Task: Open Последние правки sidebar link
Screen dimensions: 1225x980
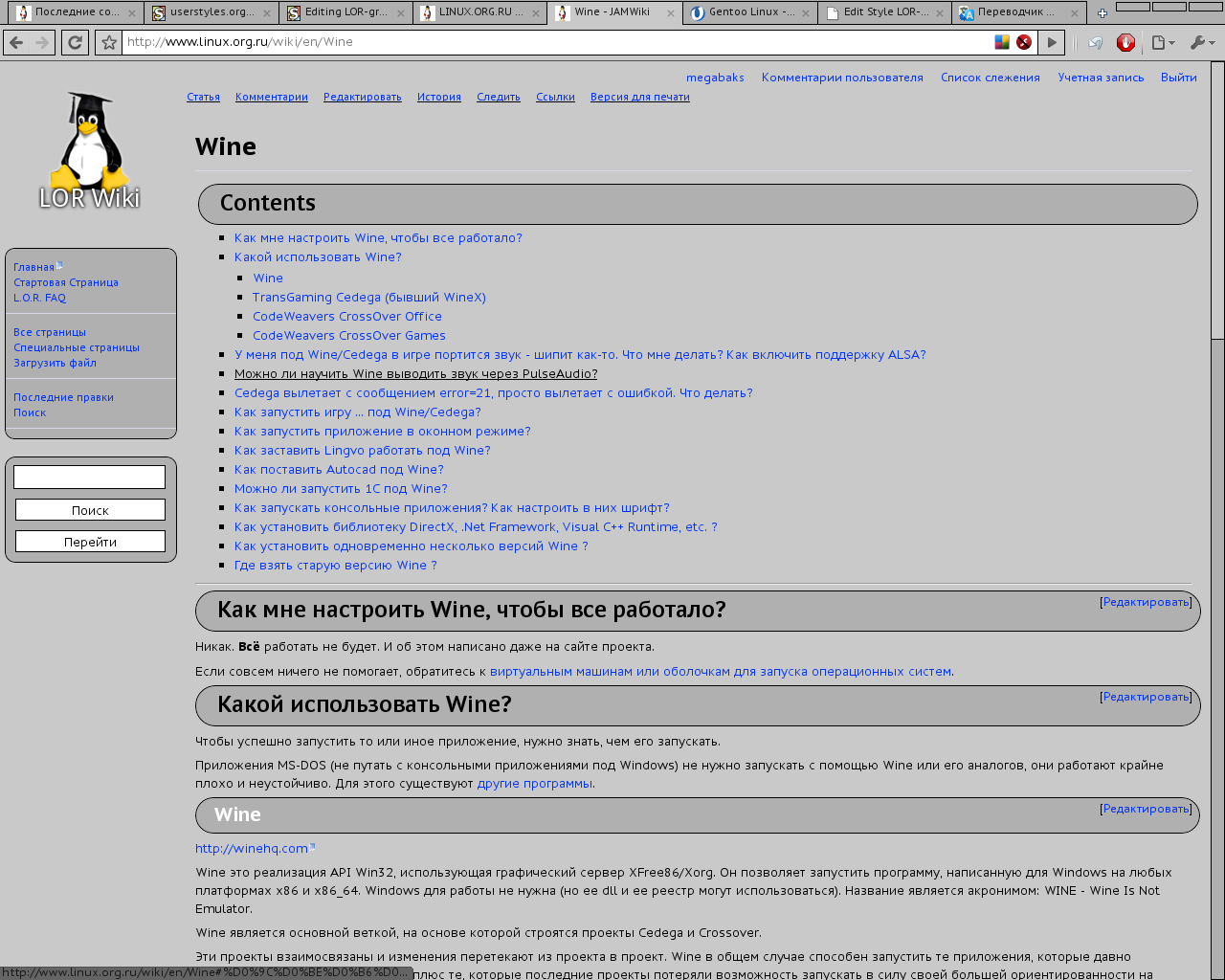Action: 63,397
